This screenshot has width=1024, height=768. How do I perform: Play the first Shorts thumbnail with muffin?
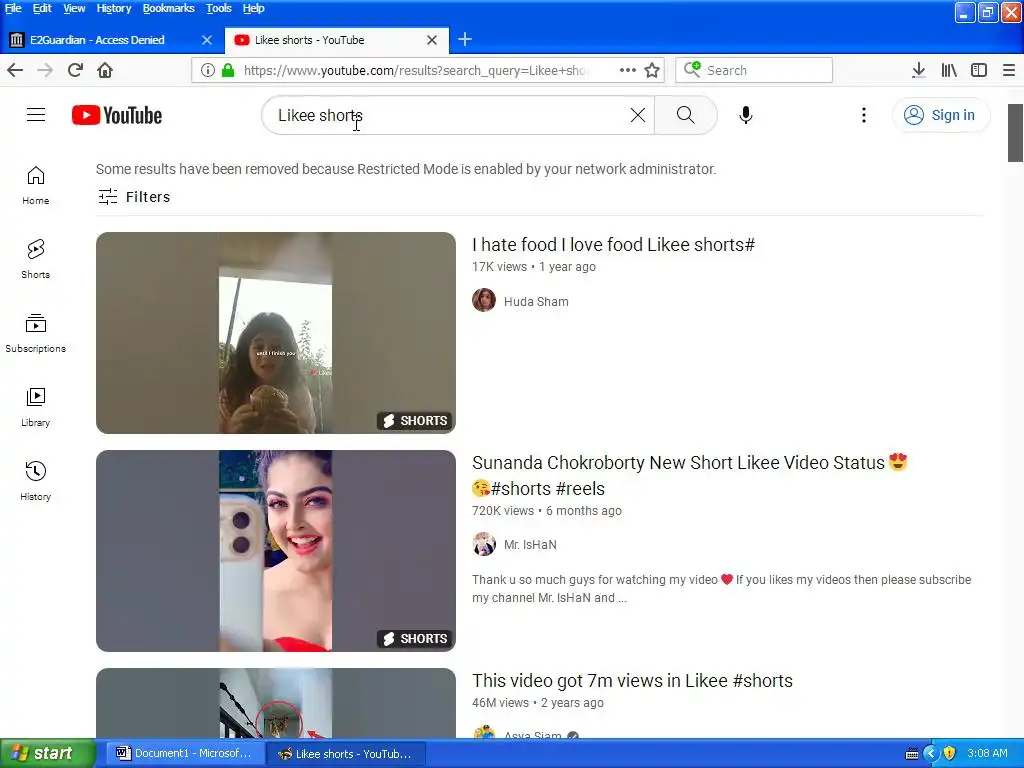pos(276,333)
